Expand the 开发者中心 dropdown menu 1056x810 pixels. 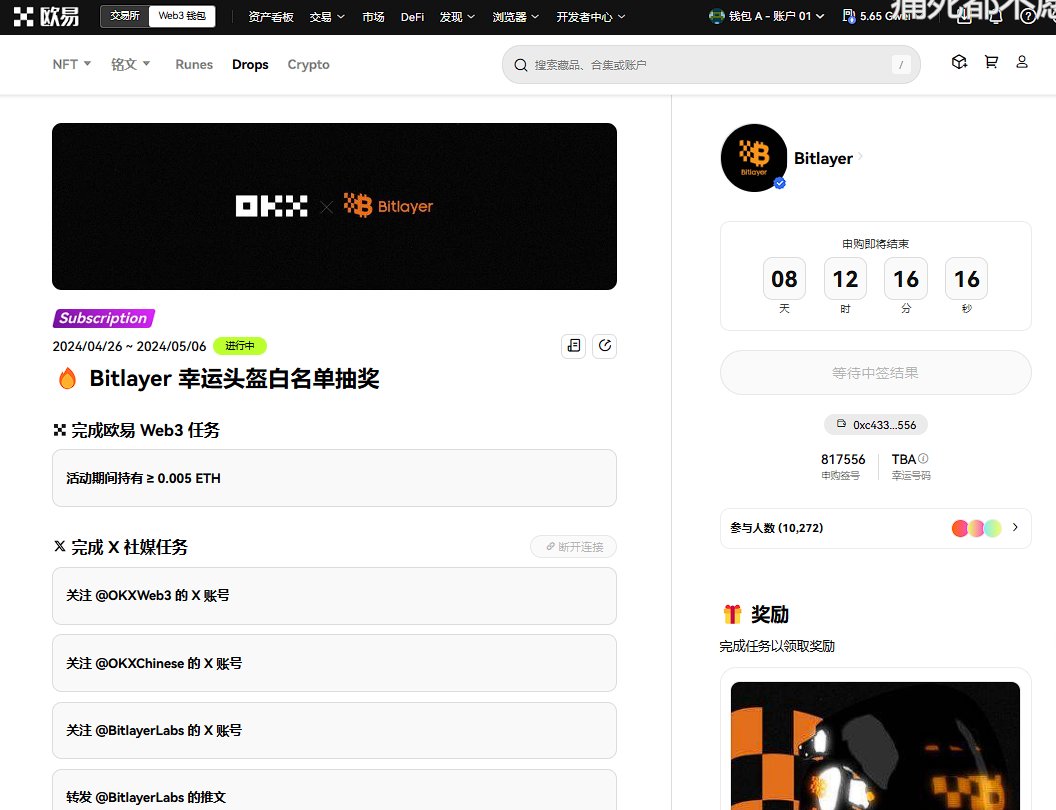coord(591,17)
